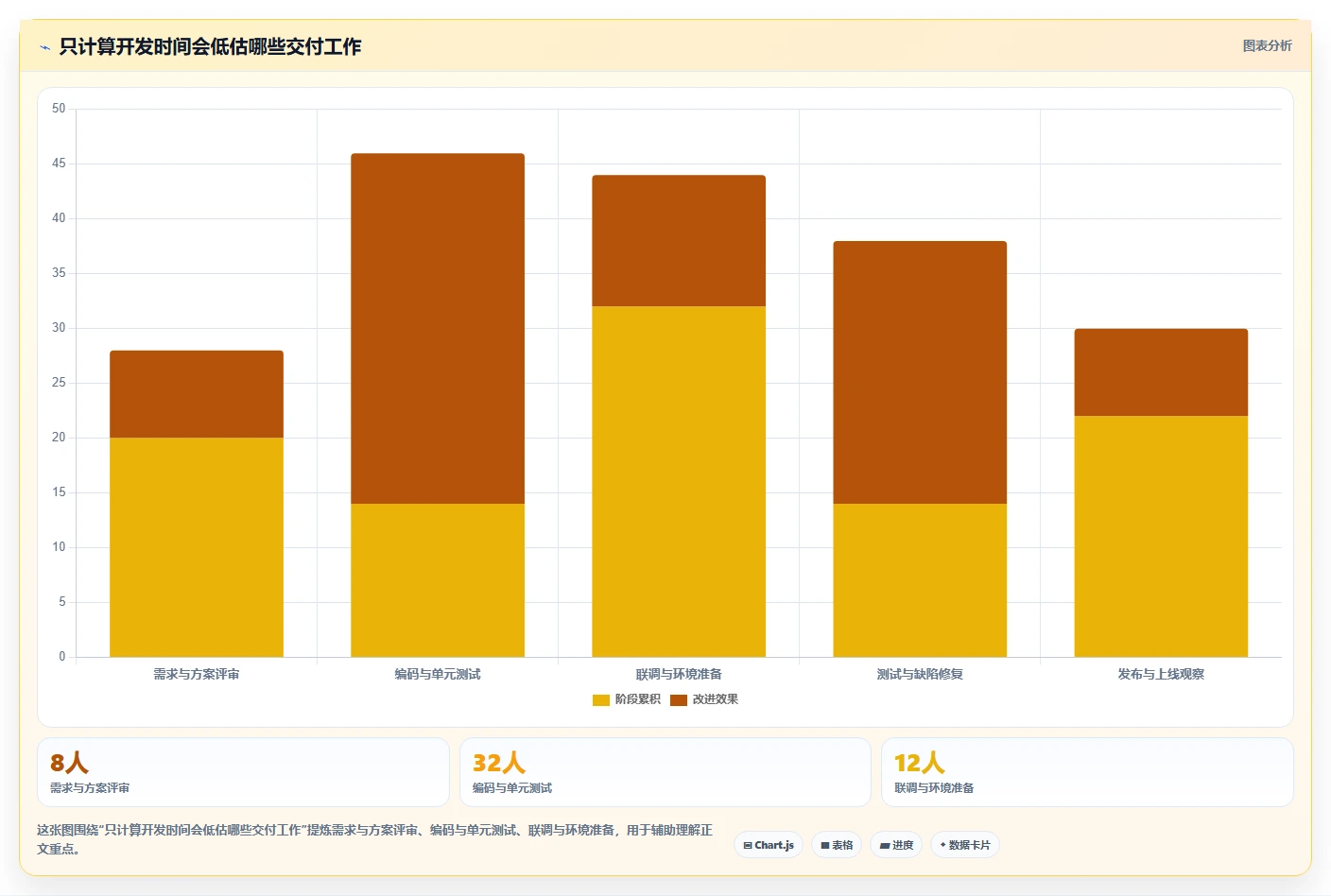Click the y-axis tick value 15

[x=59, y=492]
